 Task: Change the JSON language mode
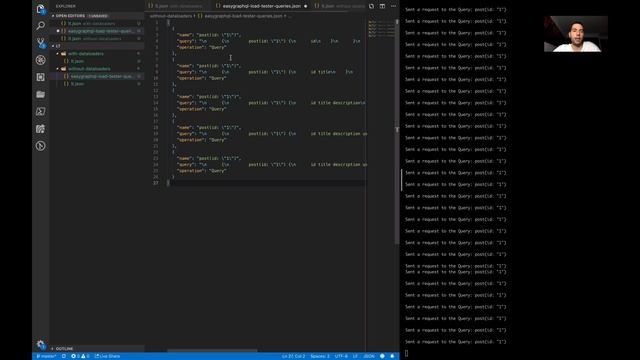coord(369,356)
